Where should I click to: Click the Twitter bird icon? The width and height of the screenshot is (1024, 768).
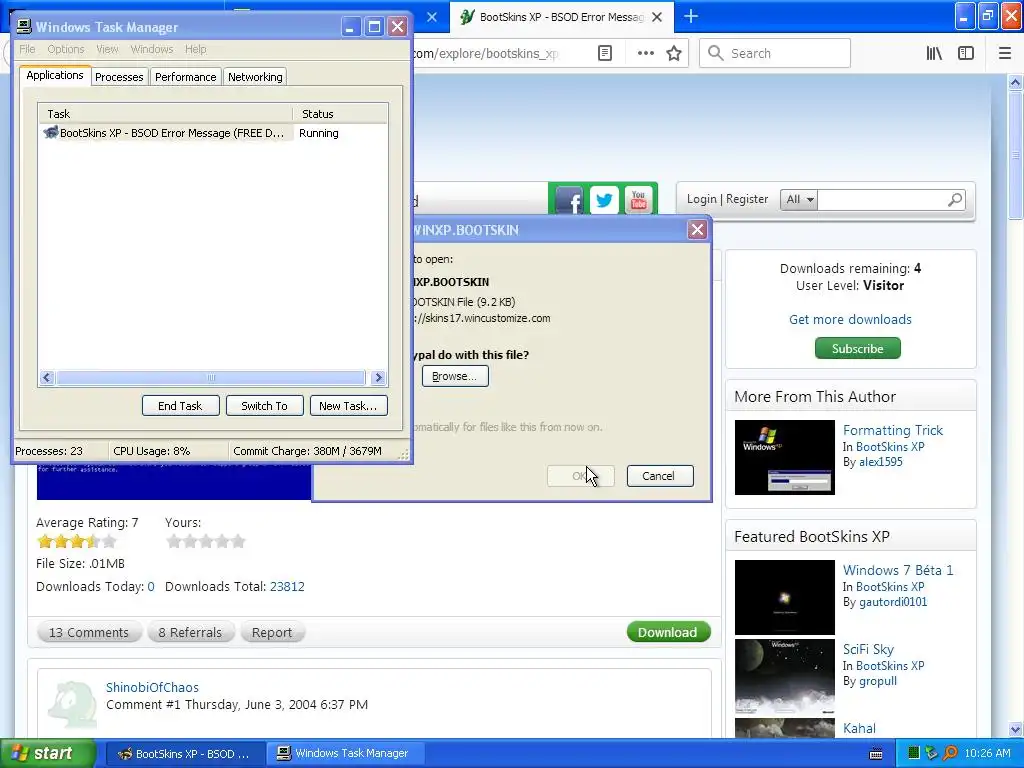[x=604, y=200]
